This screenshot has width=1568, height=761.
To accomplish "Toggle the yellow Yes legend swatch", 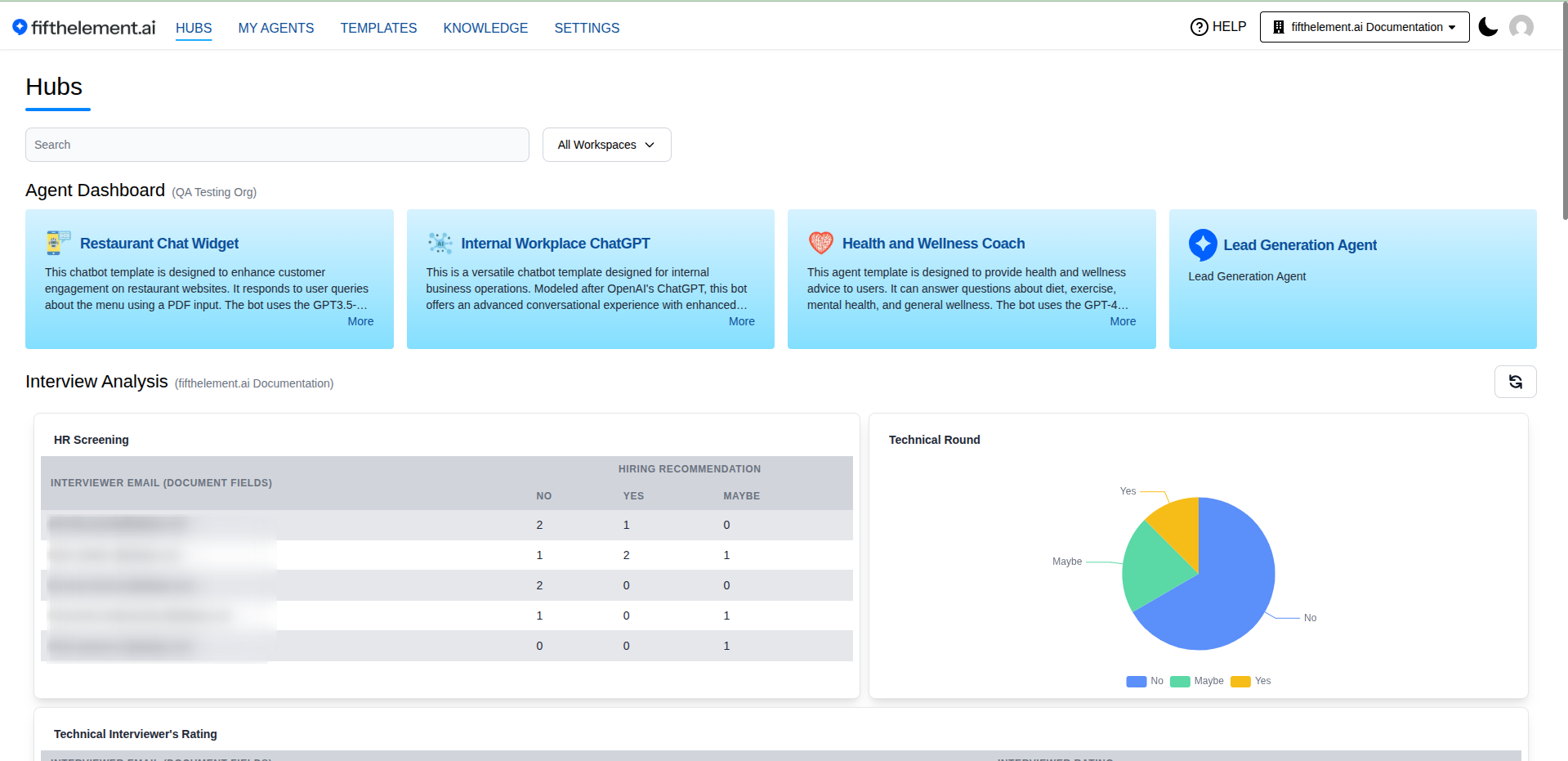I will (x=1240, y=682).
